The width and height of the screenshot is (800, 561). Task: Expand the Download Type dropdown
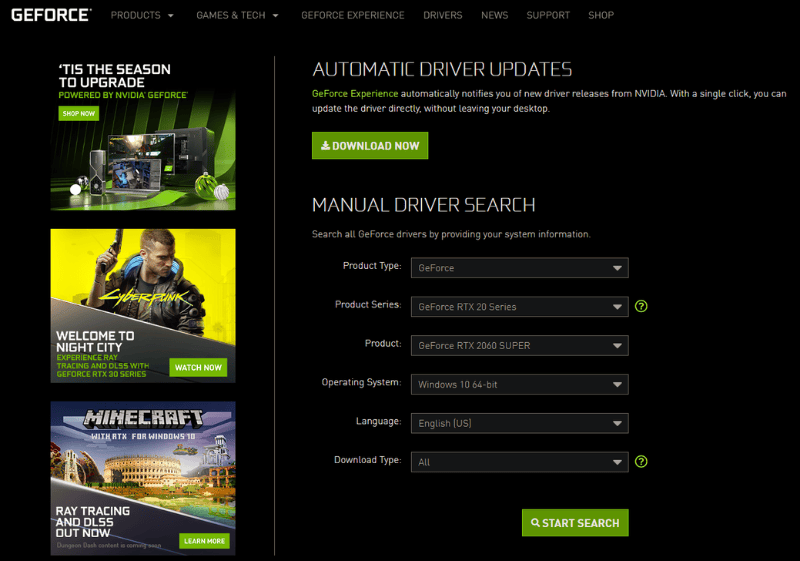pyautogui.click(x=520, y=463)
